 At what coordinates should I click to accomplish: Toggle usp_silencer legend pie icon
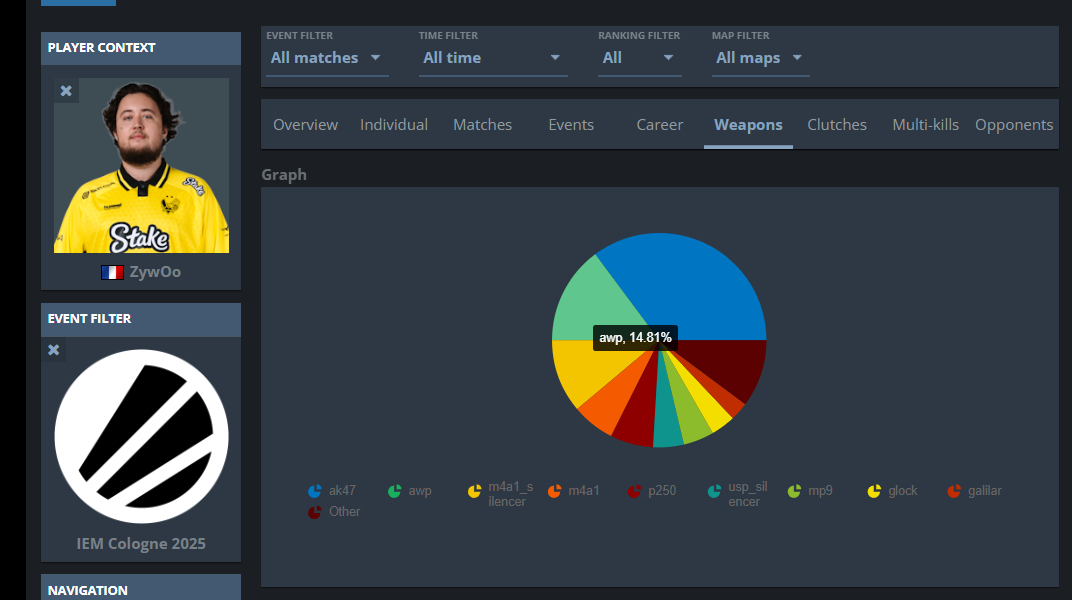[x=714, y=491]
